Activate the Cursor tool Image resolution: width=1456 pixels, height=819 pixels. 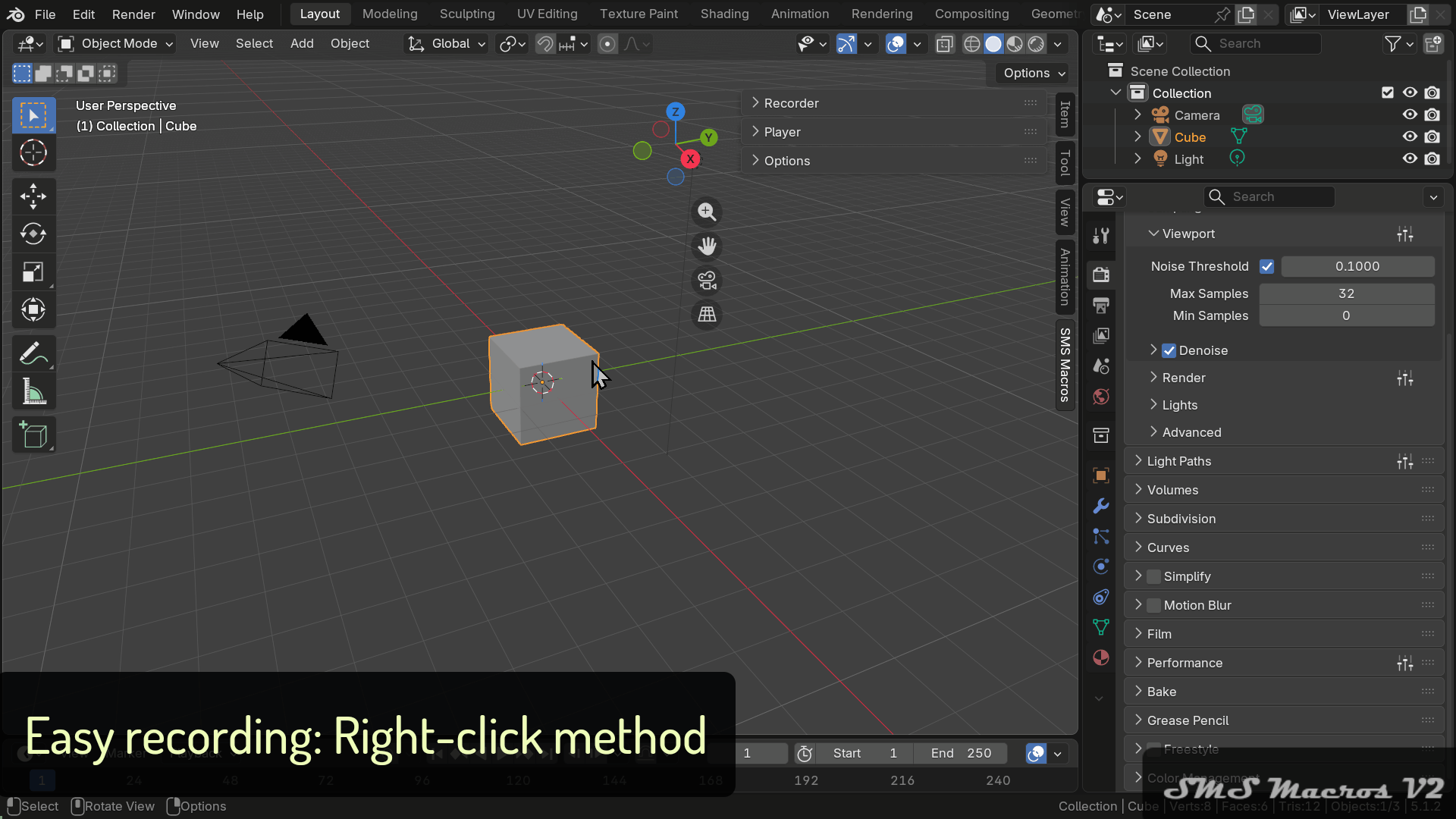tap(33, 153)
